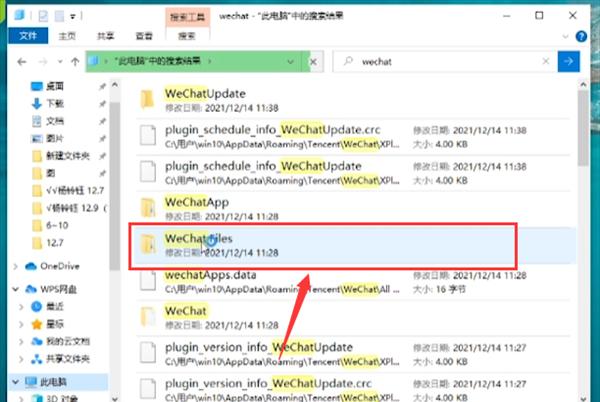The height and width of the screenshot is (402, 600).
Task: Click the 此电脑 computer icon in sidebar
Action: 31,381
